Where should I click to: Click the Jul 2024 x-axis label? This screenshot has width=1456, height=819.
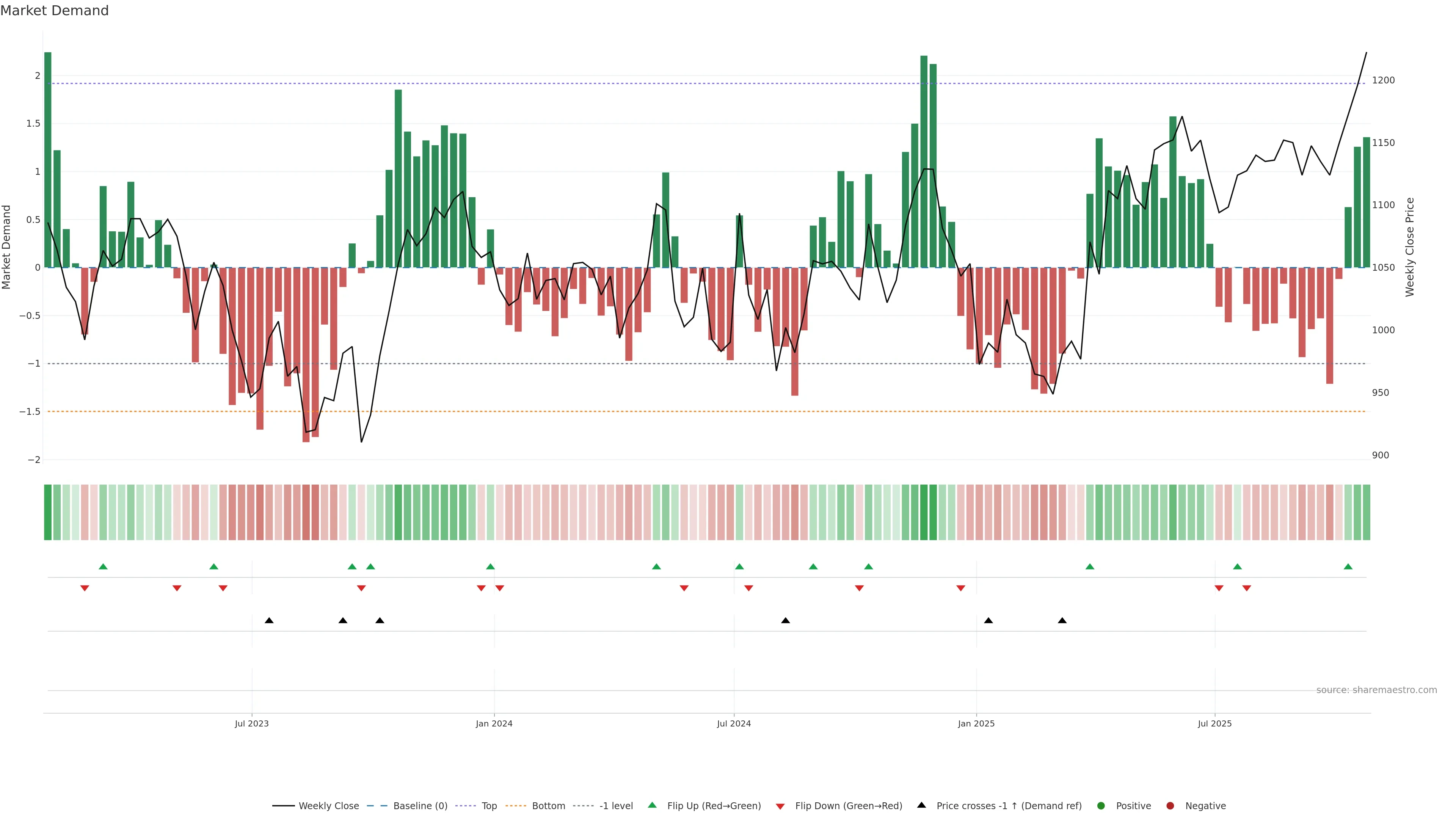(734, 723)
